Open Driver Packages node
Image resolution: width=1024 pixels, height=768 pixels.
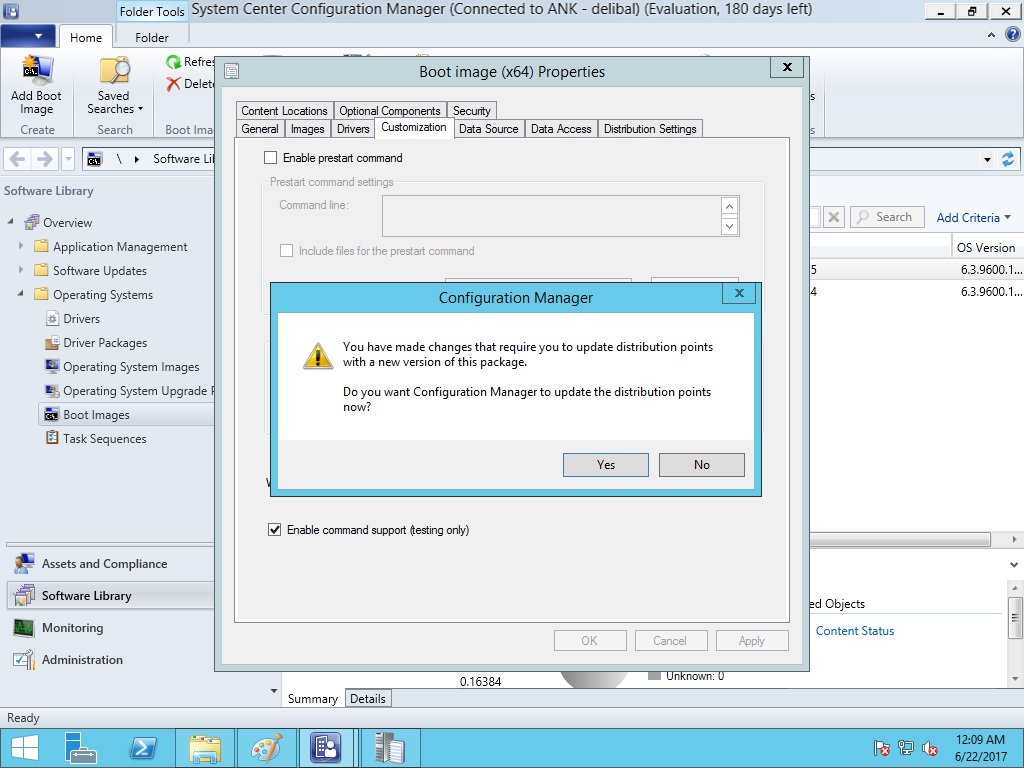point(105,343)
